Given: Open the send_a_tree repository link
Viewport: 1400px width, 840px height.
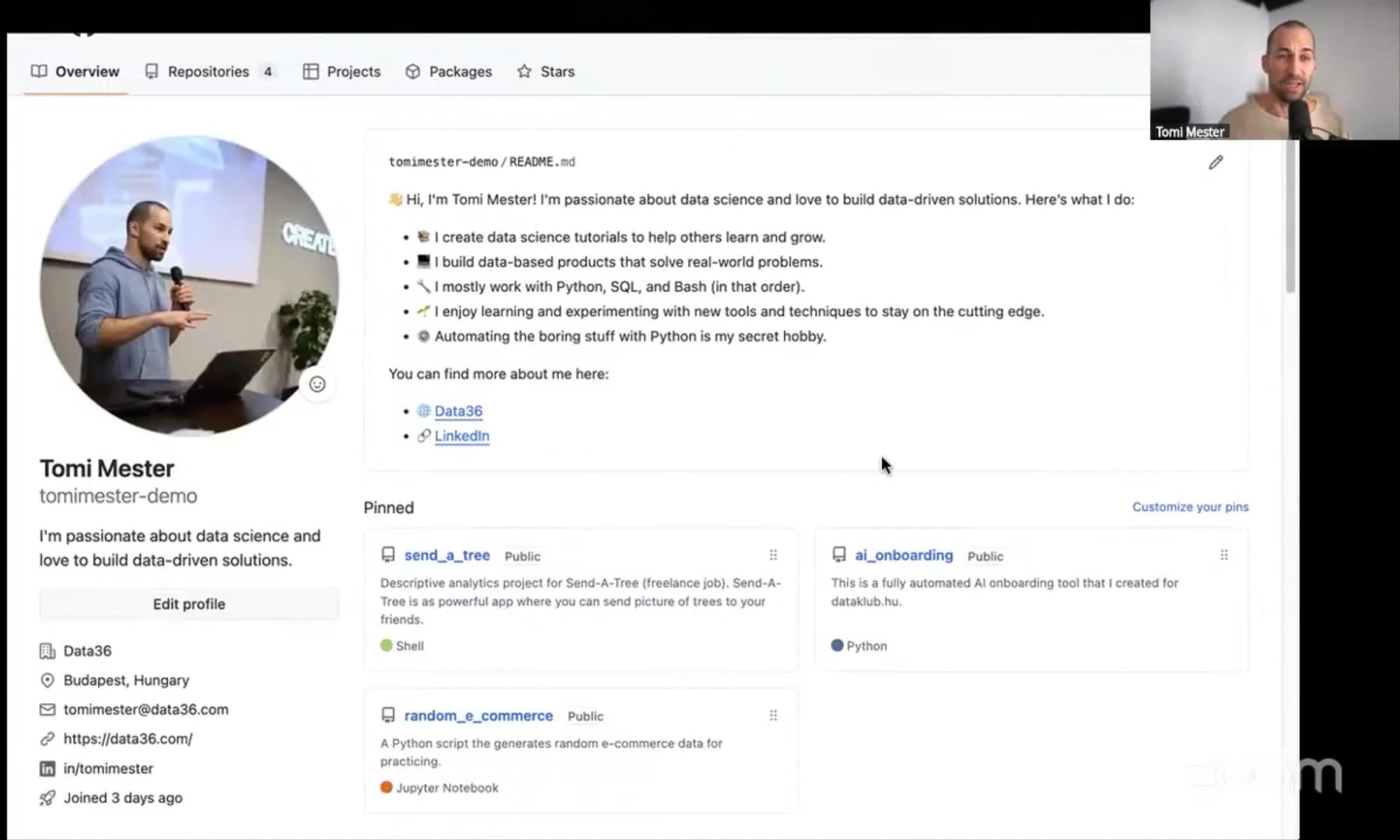Looking at the screenshot, I should (x=447, y=555).
